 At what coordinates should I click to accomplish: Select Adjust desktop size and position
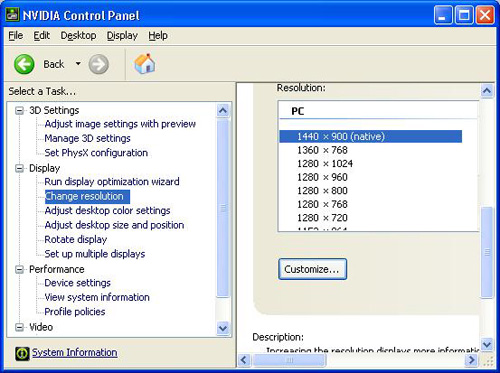pyautogui.click(x=114, y=225)
